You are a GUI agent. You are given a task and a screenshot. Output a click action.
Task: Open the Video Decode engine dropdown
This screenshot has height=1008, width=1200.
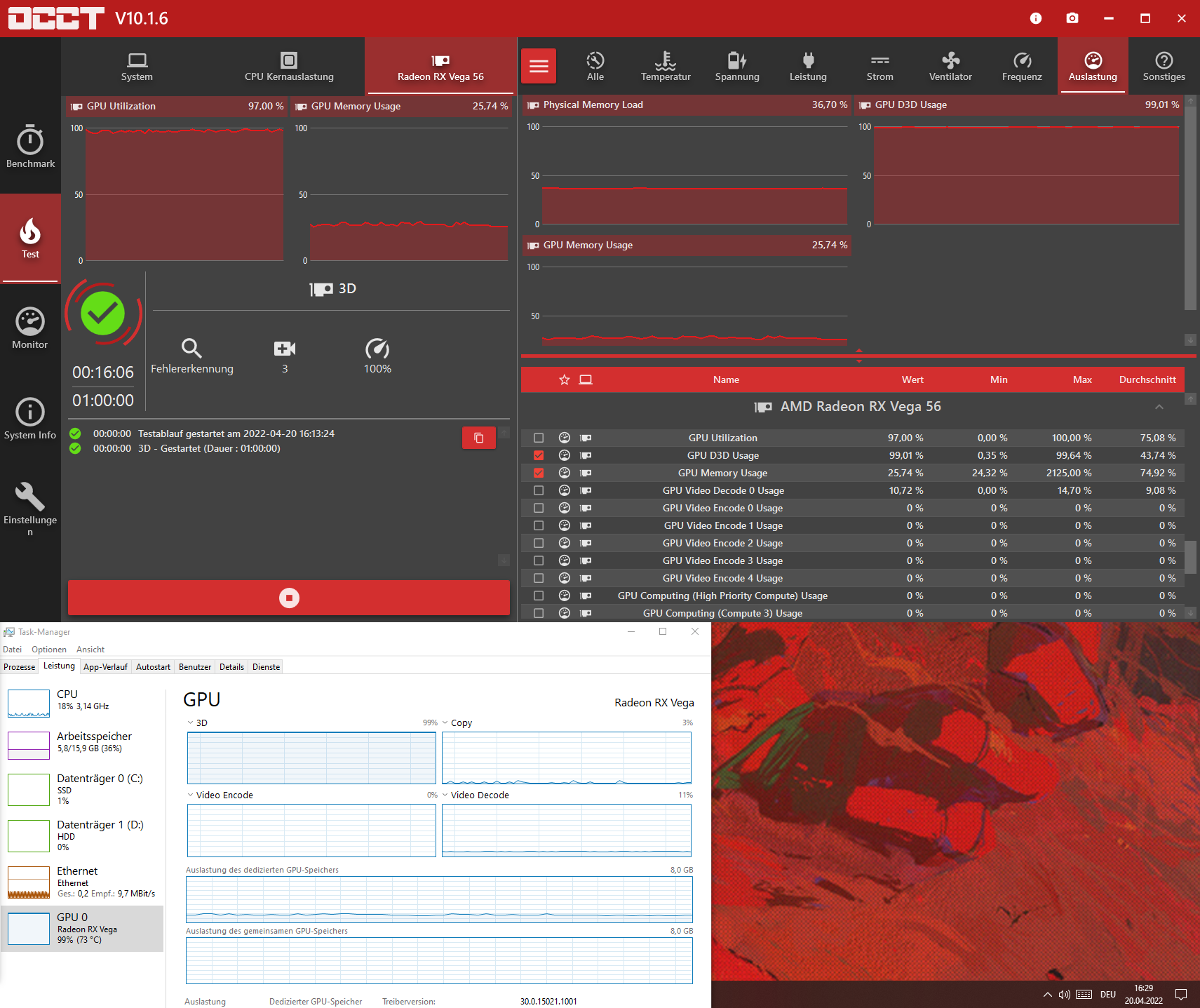tap(445, 795)
